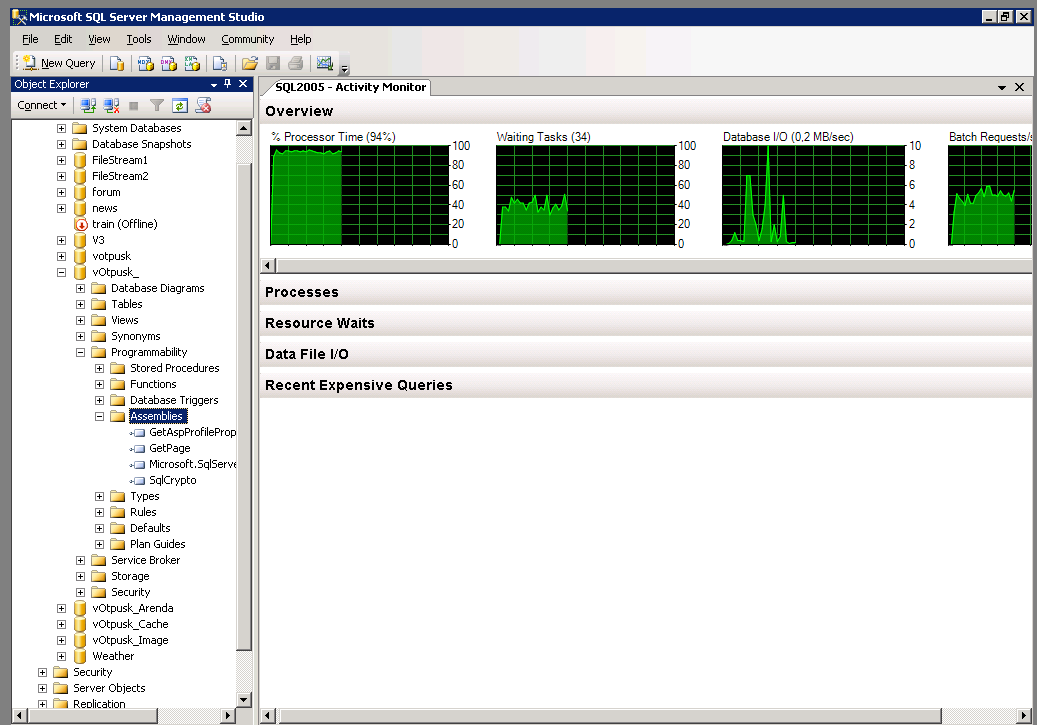
Task: Click Object Explorer horizontal scroll right arrow
Action: [x=228, y=715]
